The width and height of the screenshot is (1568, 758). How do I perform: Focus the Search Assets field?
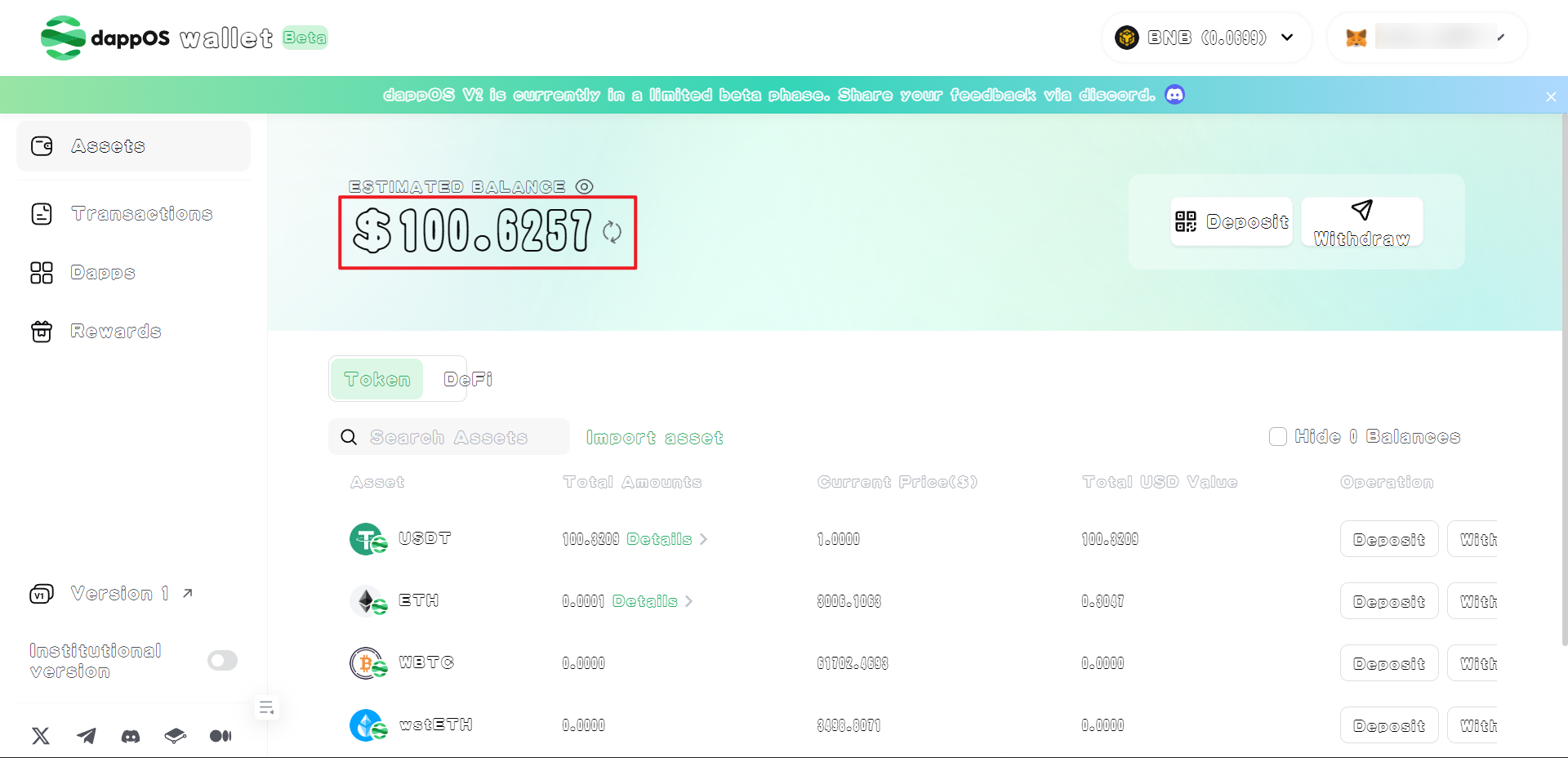449,437
